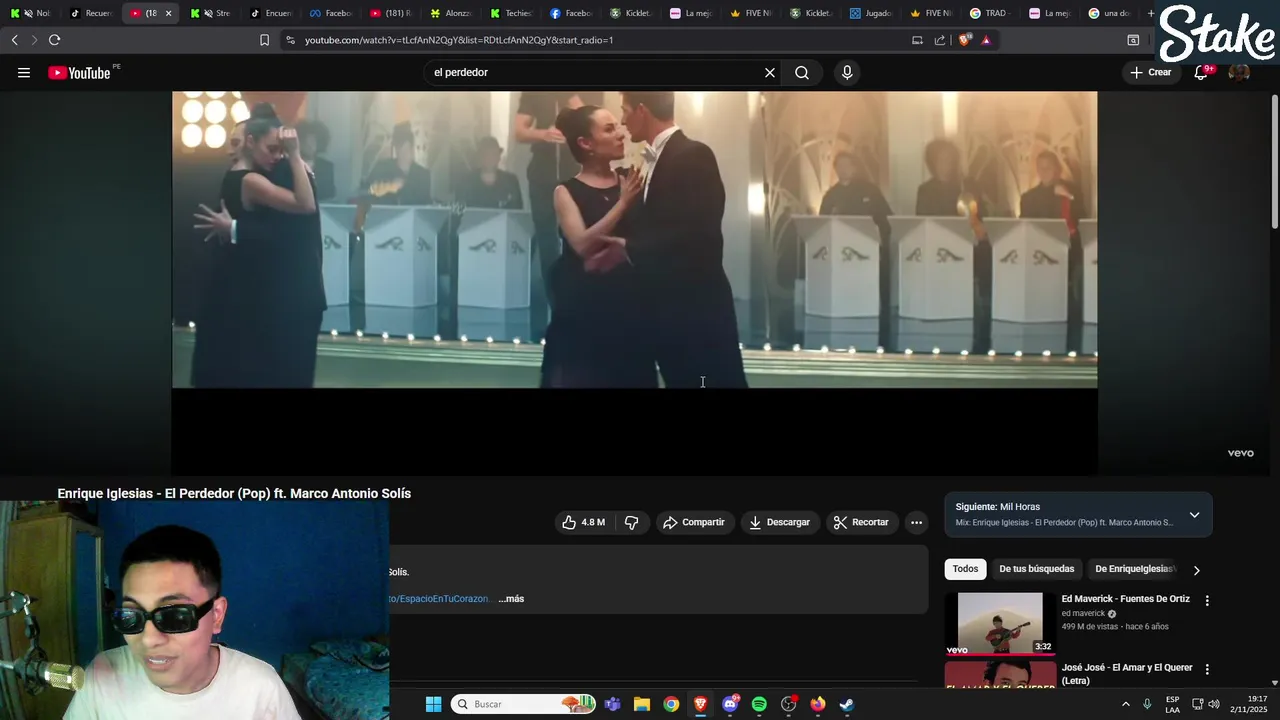
Task: Click the vevo watermark on the video
Action: 1240,453
